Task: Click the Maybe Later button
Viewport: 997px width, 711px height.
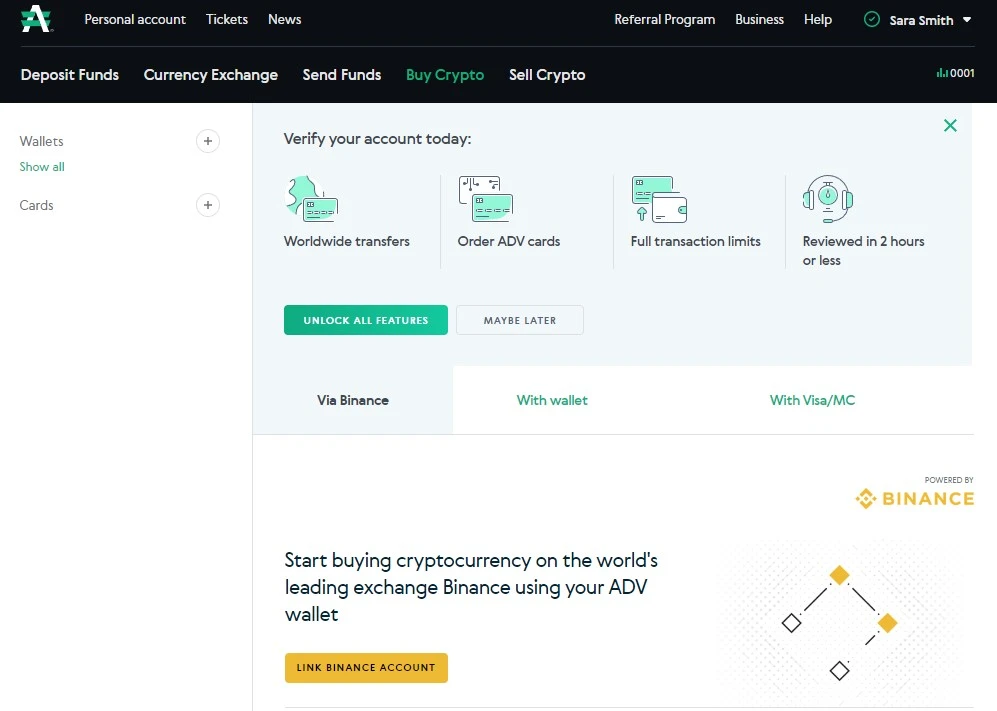Action: pyautogui.click(x=519, y=320)
